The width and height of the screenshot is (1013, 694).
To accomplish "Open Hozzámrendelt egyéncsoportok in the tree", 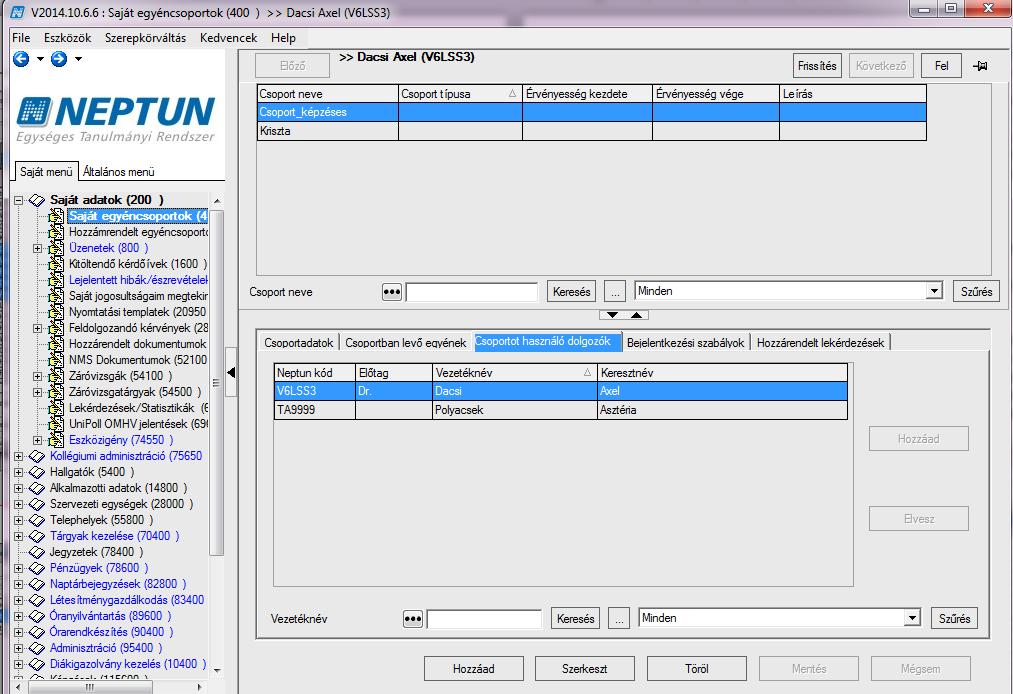I will click(138, 232).
